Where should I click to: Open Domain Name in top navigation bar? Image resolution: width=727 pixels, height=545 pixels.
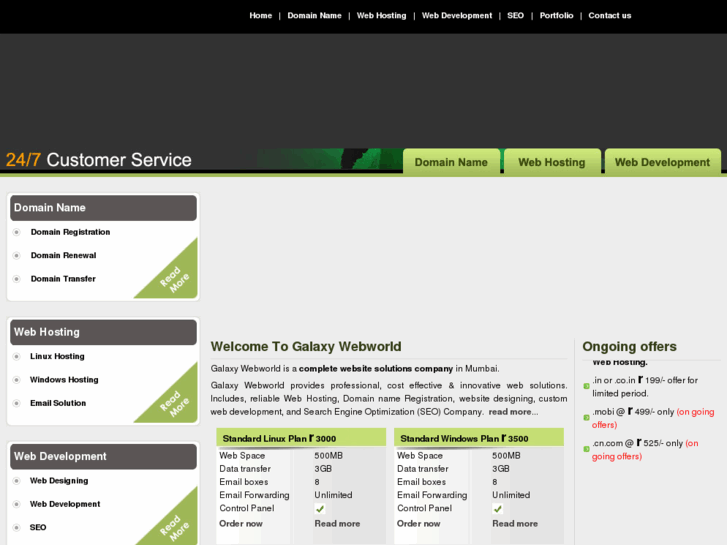[314, 15]
